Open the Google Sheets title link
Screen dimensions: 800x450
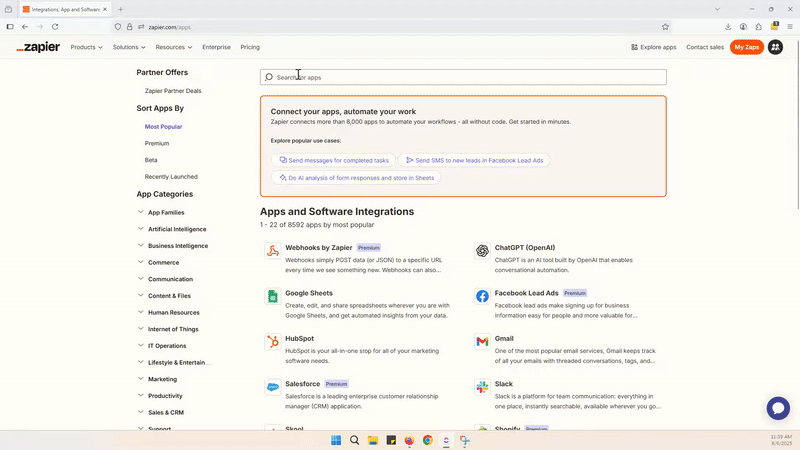pyautogui.click(x=309, y=293)
